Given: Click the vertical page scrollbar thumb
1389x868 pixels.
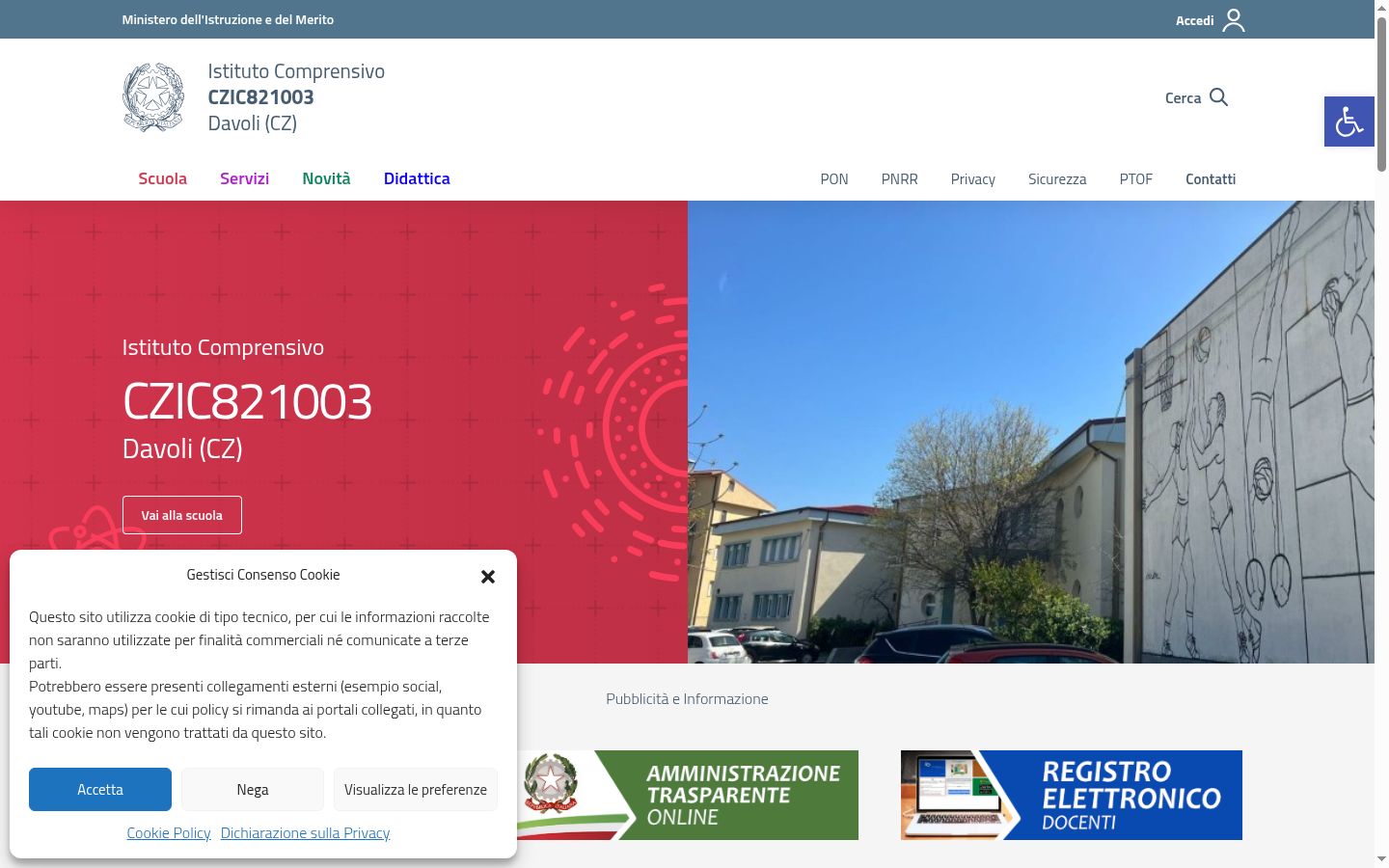Looking at the screenshot, I should pyautogui.click(x=1381, y=95).
